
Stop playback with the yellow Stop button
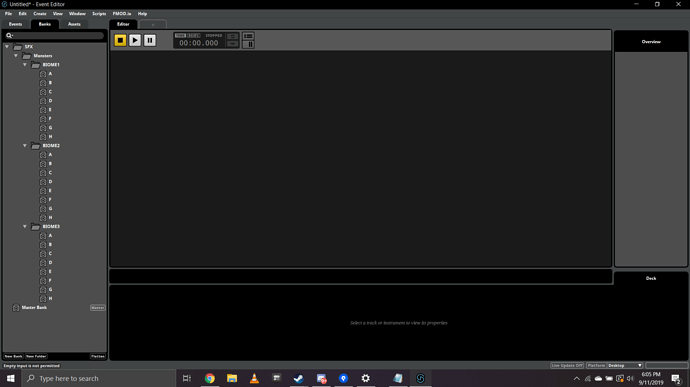[x=120, y=40]
